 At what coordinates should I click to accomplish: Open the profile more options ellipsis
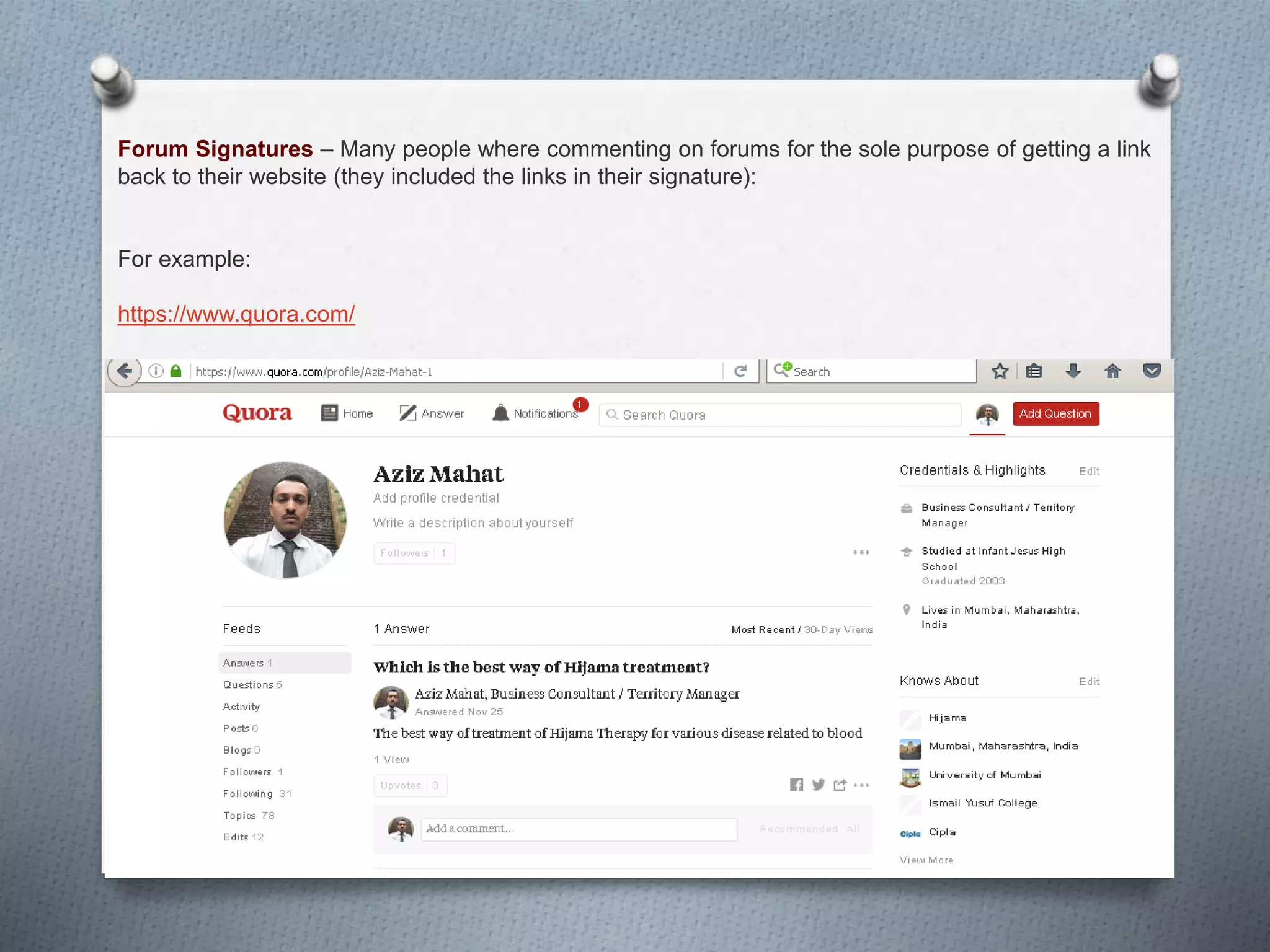click(x=861, y=552)
